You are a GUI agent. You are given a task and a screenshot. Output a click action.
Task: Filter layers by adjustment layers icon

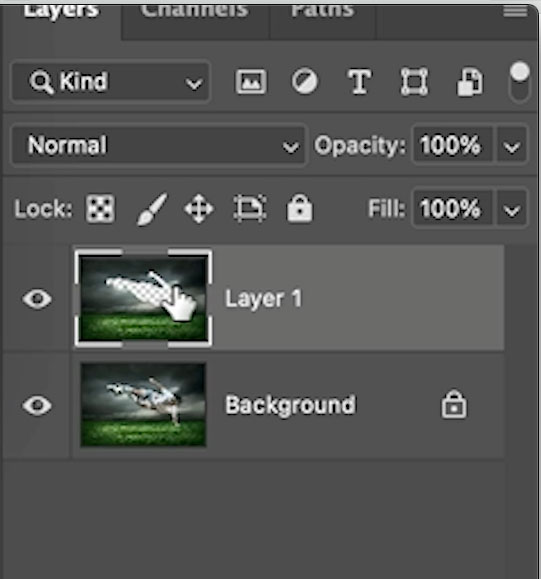click(304, 82)
